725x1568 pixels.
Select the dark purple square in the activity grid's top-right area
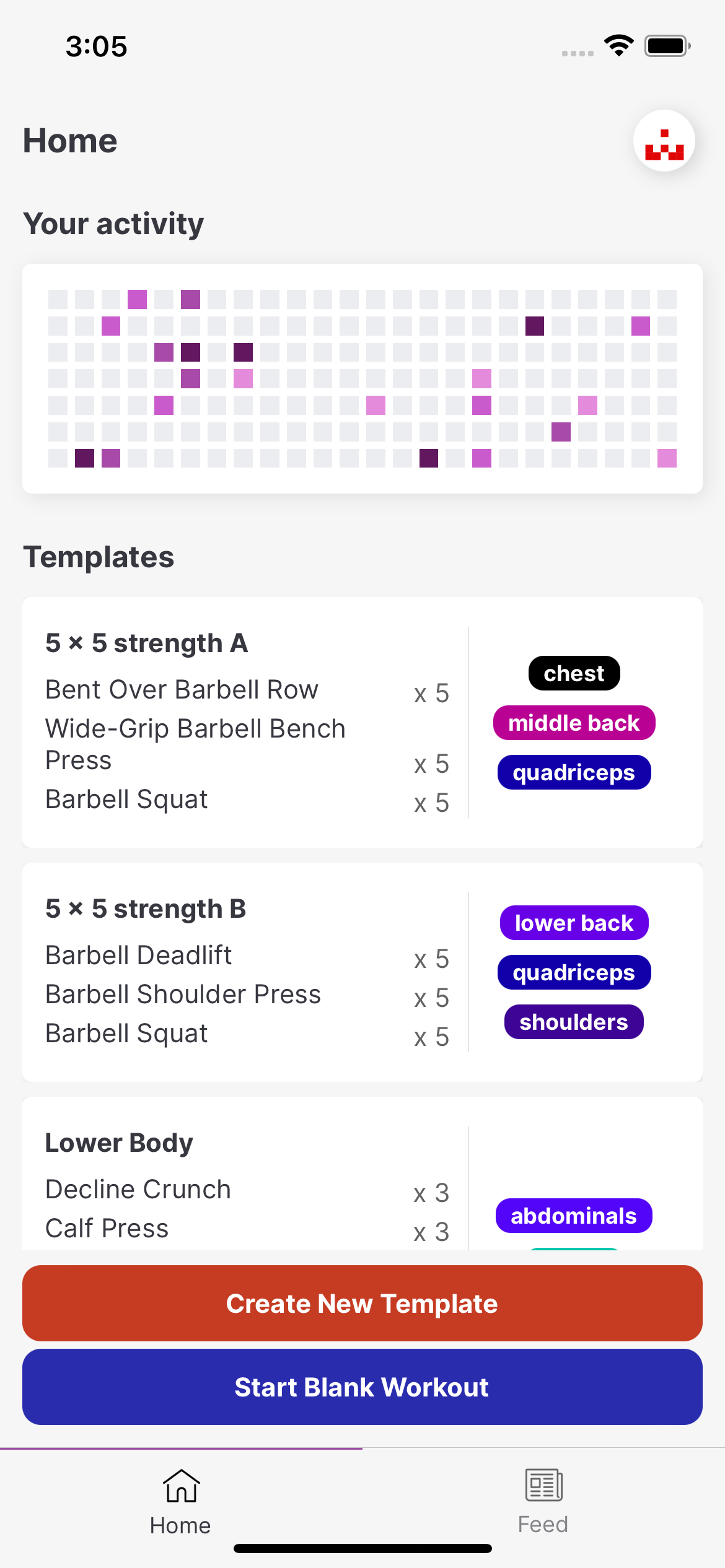click(x=535, y=326)
